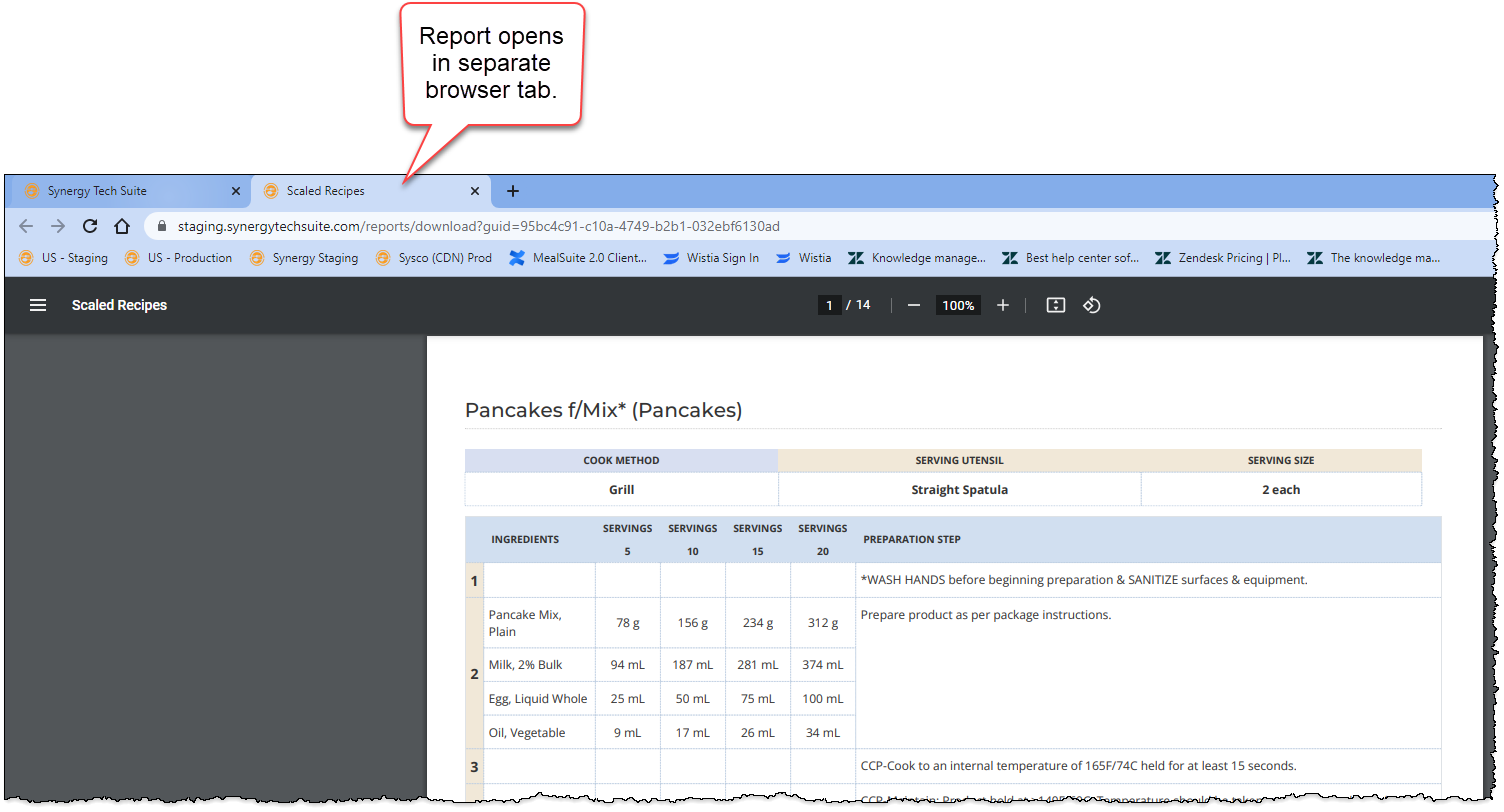The image size is (1504, 812).
Task: Toggle the PDF sidebar hamburger menu
Action: pos(38,305)
